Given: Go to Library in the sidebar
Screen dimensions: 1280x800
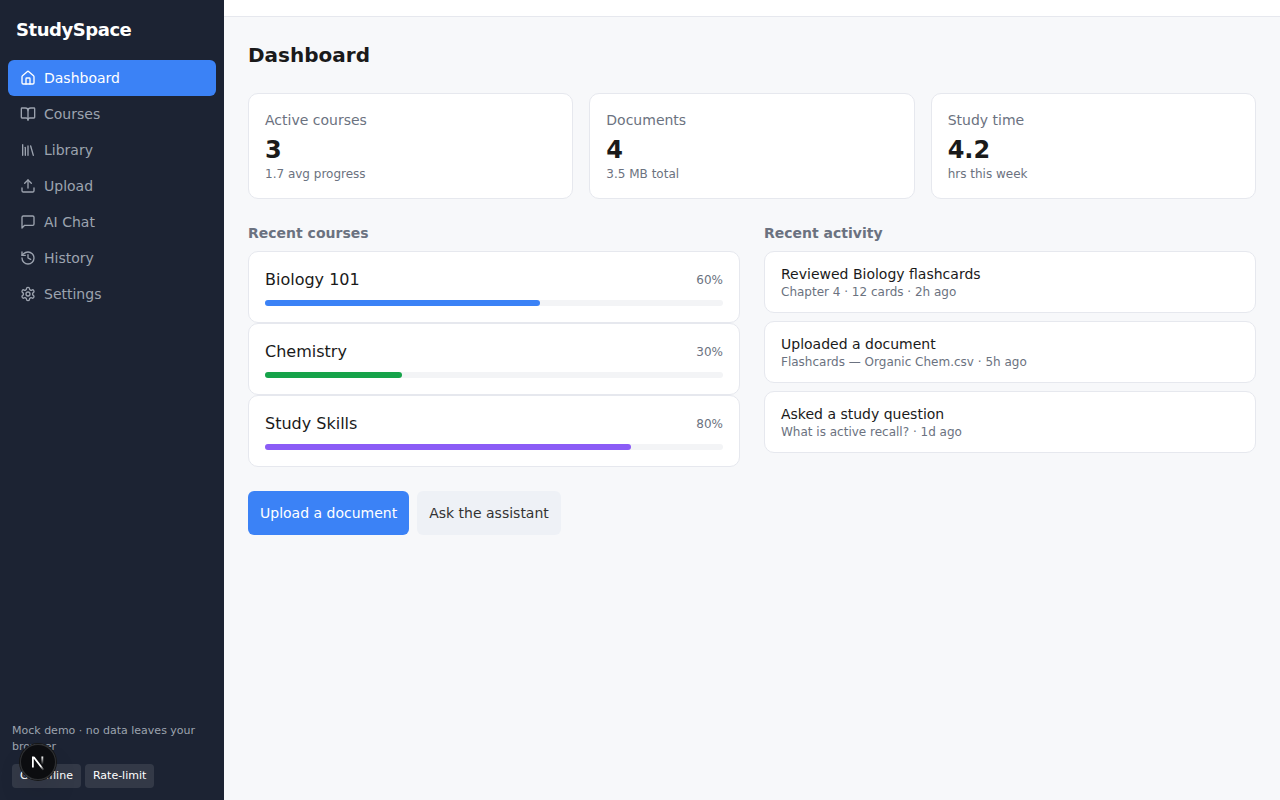Looking at the screenshot, I should (x=112, y=150).
